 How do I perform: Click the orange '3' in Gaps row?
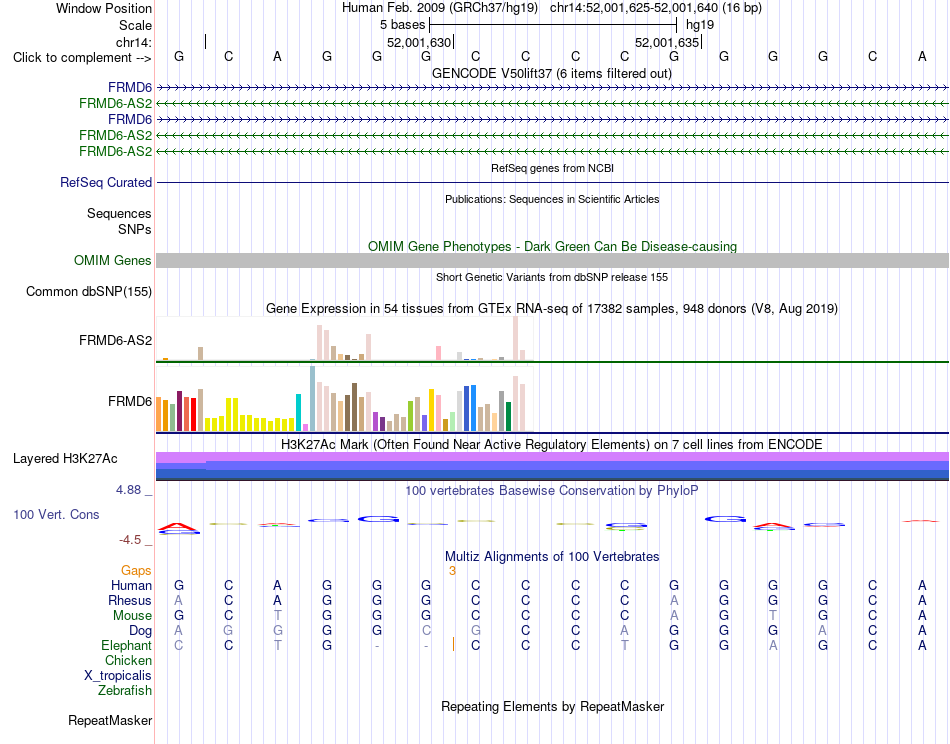pos(452,571)
